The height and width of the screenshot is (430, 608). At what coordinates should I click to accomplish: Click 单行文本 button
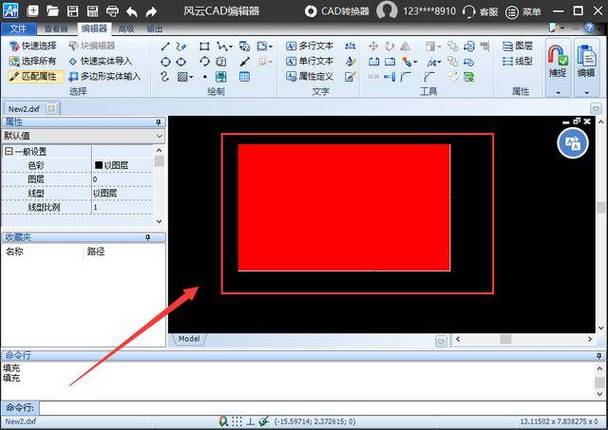[x=309, y=61]
